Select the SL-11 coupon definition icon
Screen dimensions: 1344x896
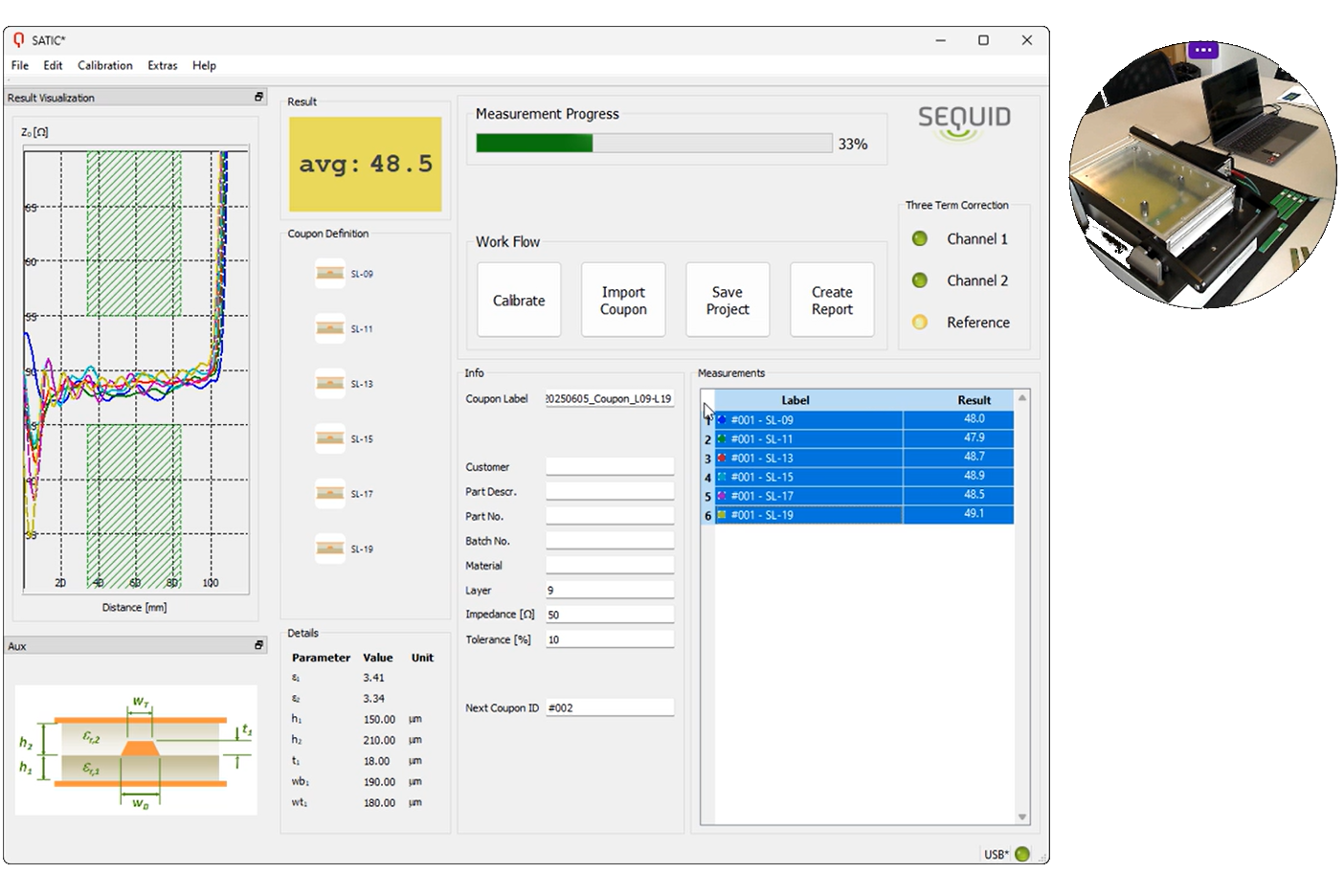(x=330, y=328)
